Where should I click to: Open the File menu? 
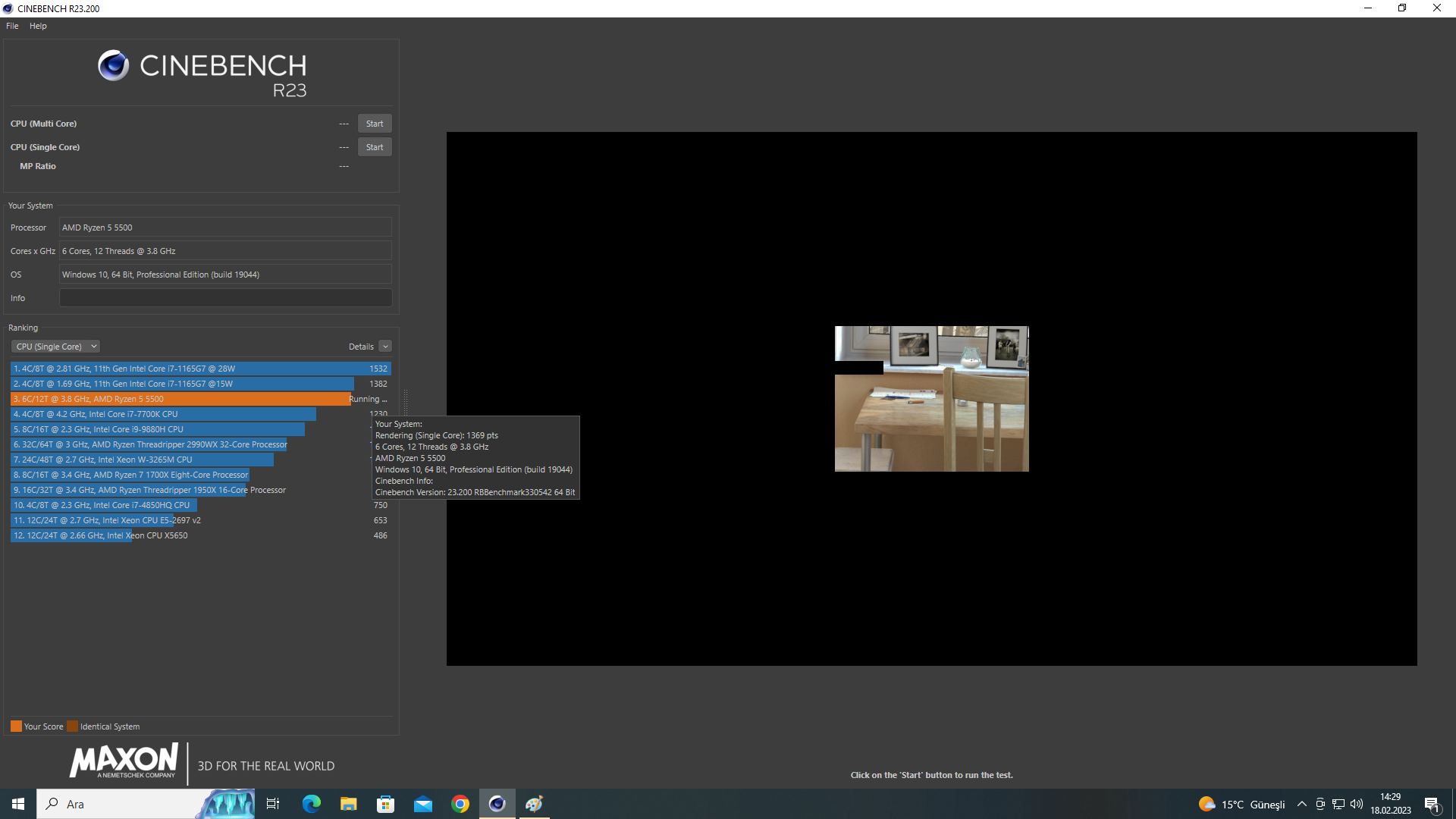[12, 26]
